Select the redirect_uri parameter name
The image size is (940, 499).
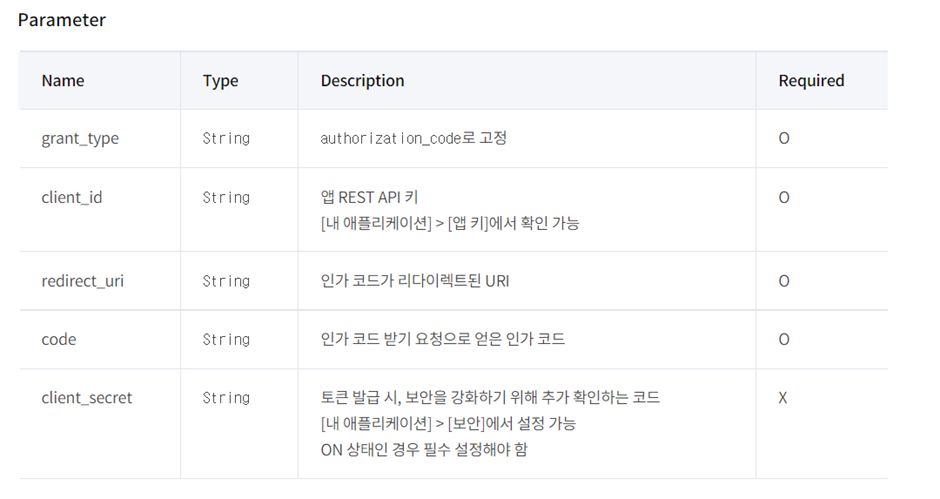[x=82, y=281]
